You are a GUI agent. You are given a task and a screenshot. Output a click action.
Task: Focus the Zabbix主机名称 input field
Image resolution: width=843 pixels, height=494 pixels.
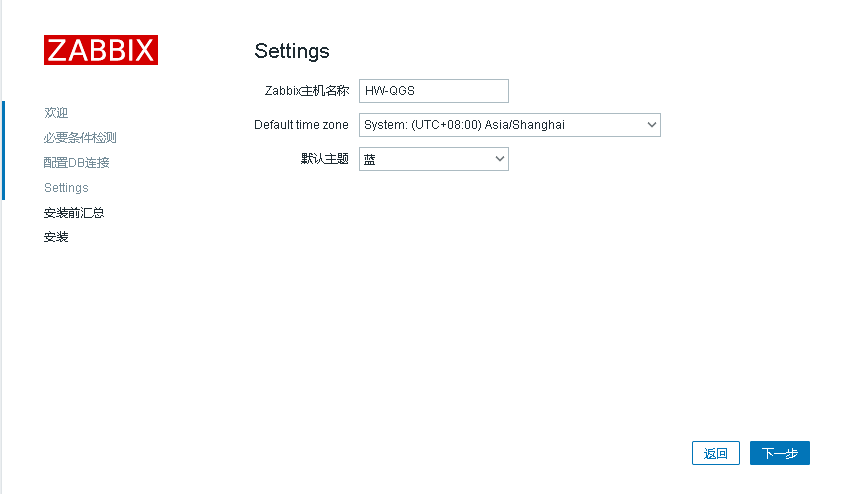pyautogui.click(x=434, y=91)
